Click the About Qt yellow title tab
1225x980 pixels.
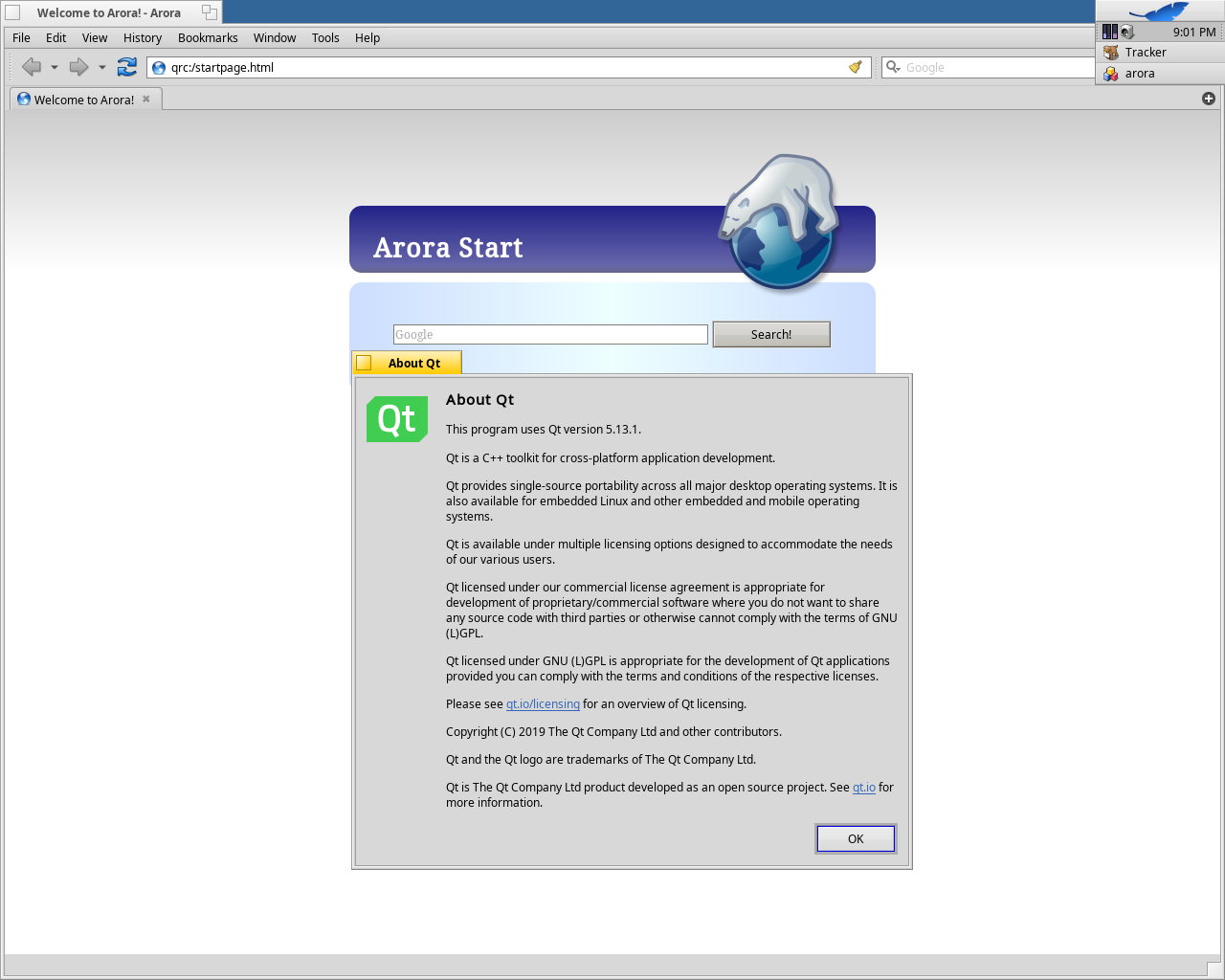tap(407, 363)
